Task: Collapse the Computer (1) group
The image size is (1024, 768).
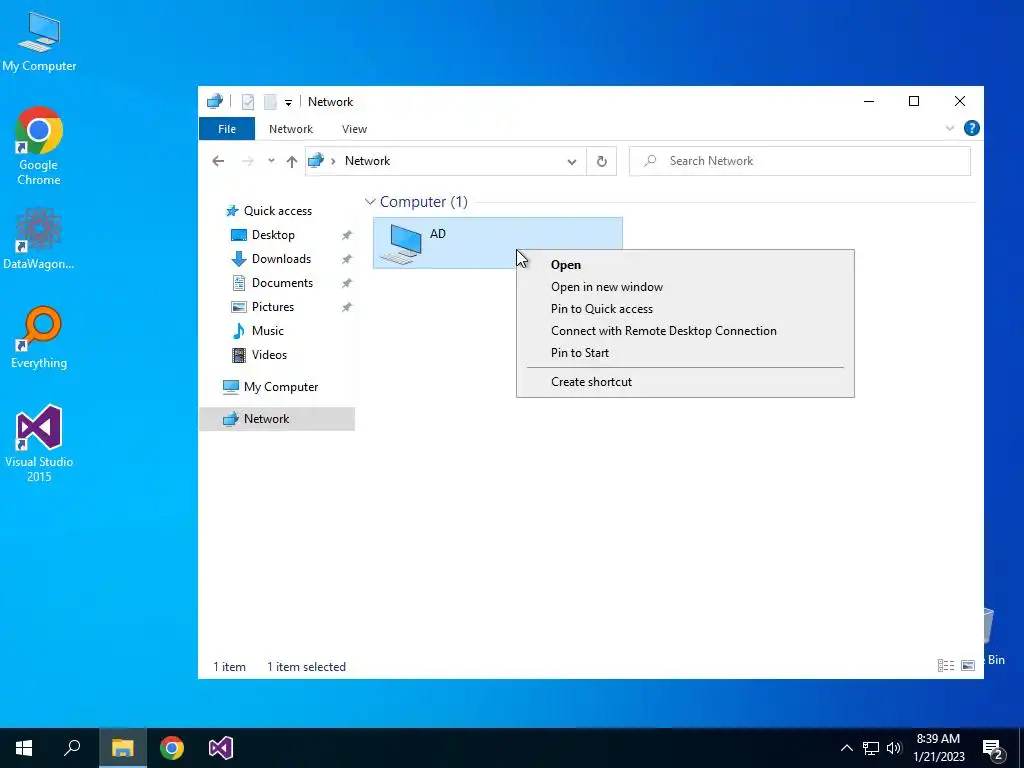Action: click(x=370, y=202)
